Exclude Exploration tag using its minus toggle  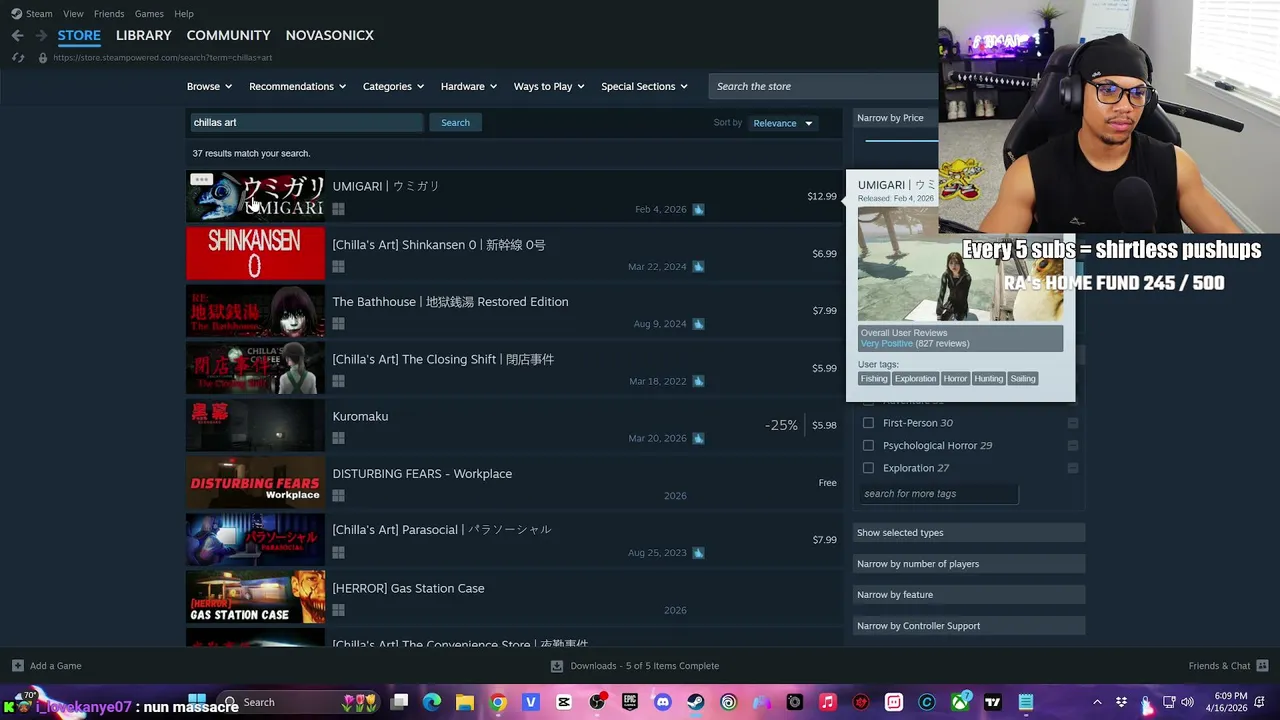pyautogui.click(x=1072, y=468)
